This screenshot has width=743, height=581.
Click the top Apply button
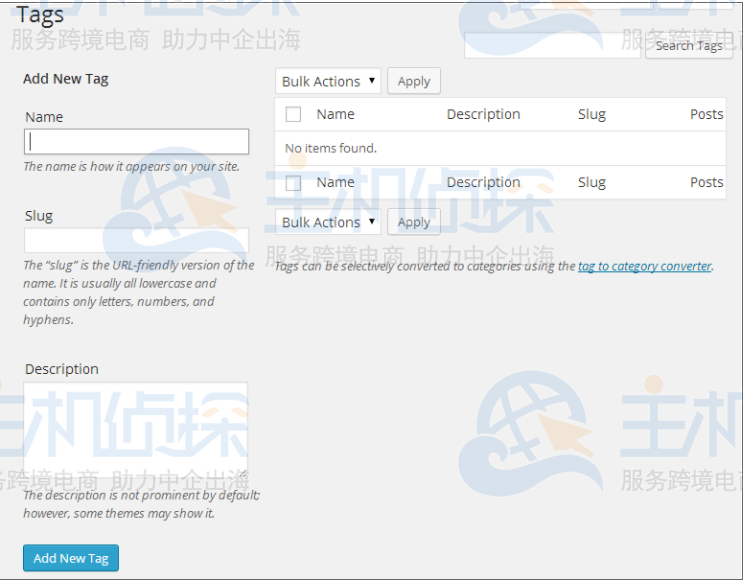pos(414,81)
